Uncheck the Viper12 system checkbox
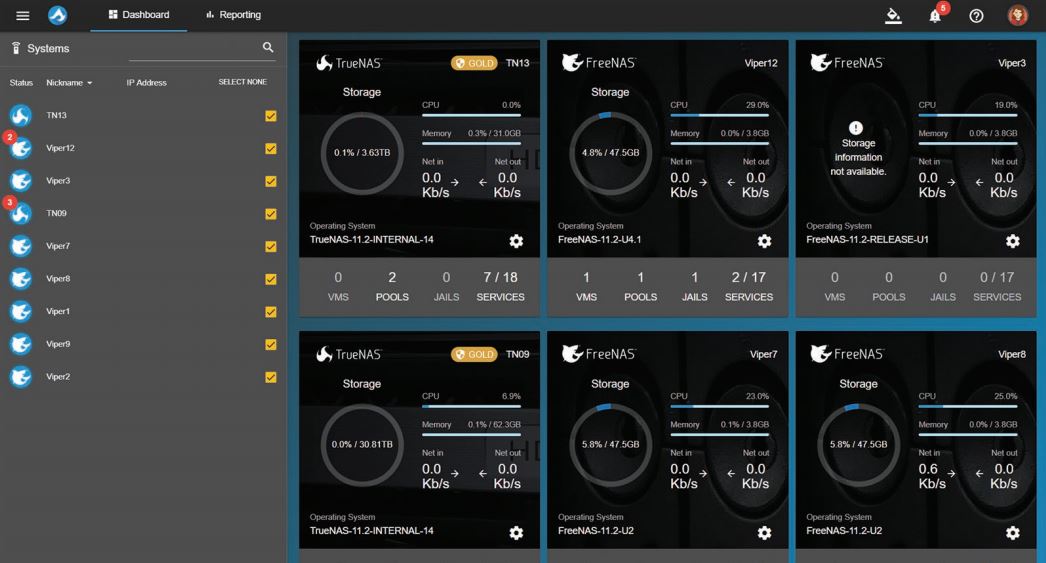The height and width of the screenshot is (563, 1046). [x=271, y=149]
